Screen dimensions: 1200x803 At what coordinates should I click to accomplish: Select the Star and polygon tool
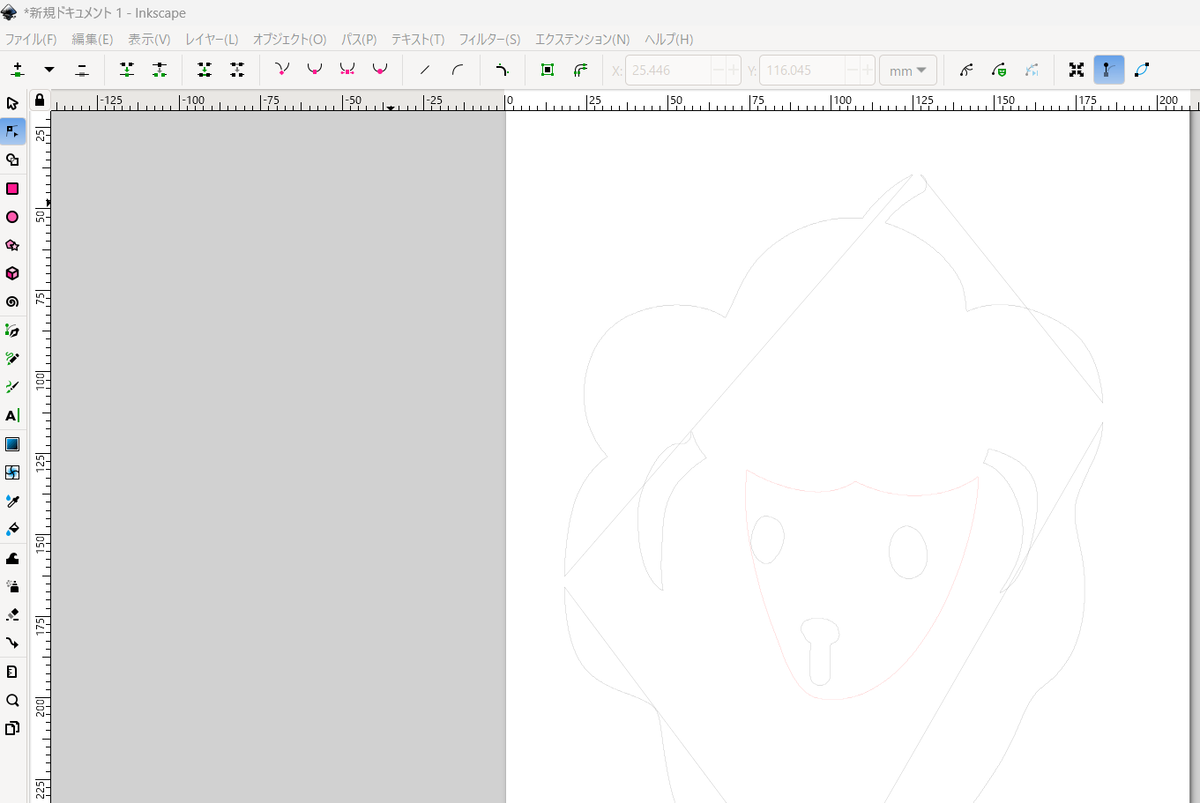coord(12,245)
